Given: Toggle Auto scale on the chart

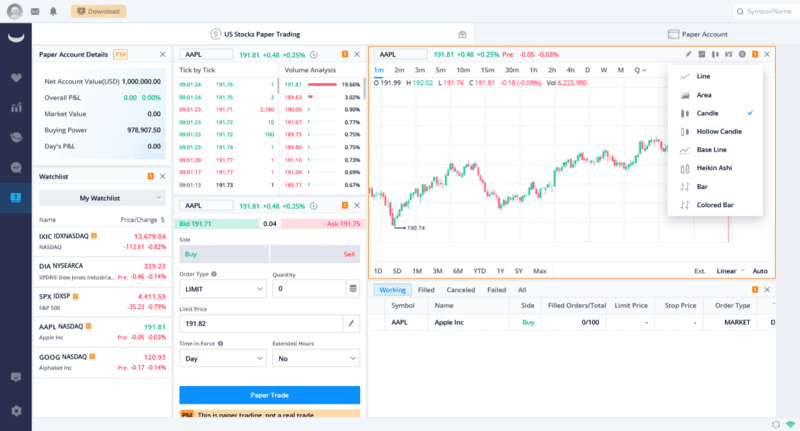Looking at the screenshot, I should tap(760, 271).
